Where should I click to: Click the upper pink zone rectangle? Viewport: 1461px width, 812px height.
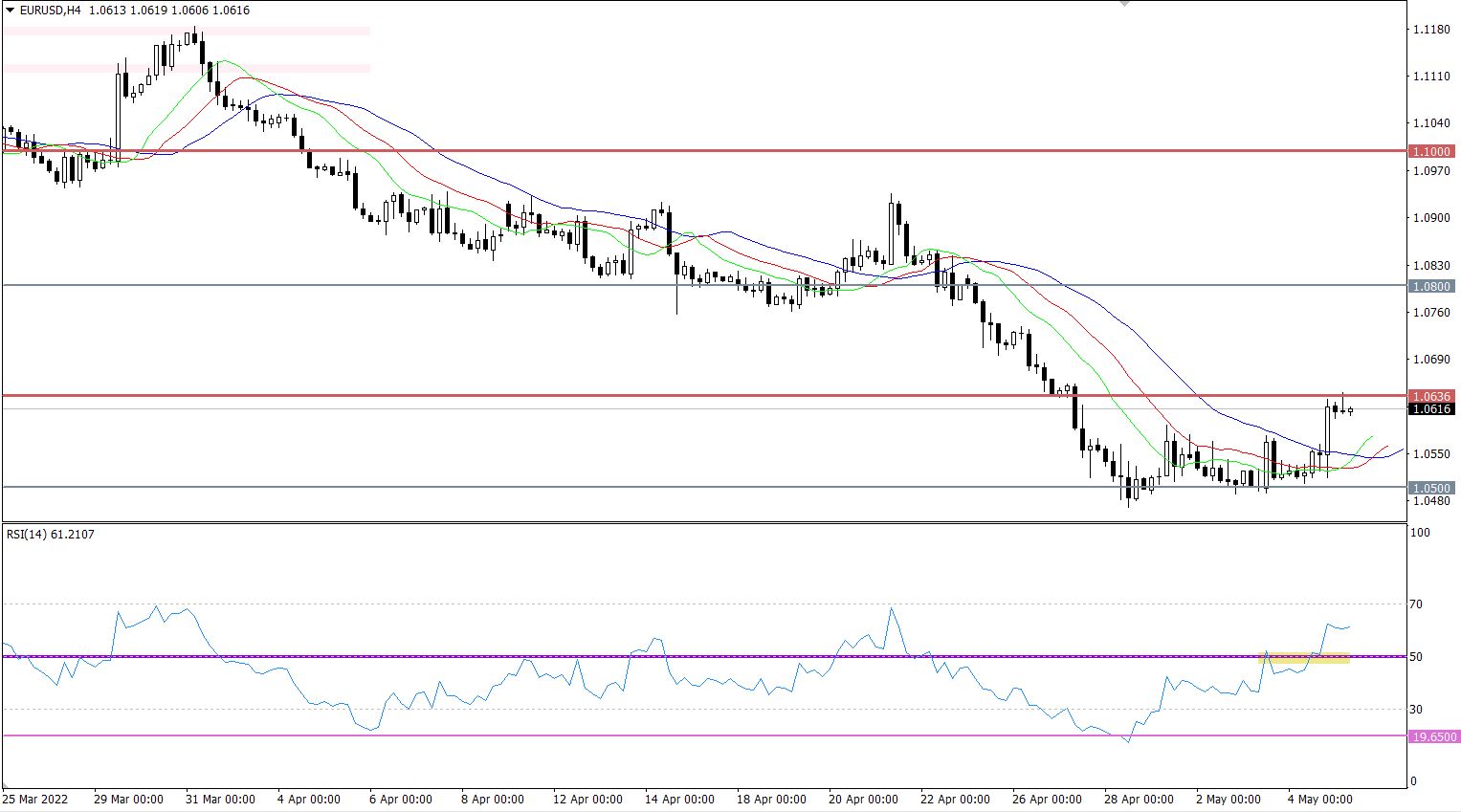tap(186, 32)
